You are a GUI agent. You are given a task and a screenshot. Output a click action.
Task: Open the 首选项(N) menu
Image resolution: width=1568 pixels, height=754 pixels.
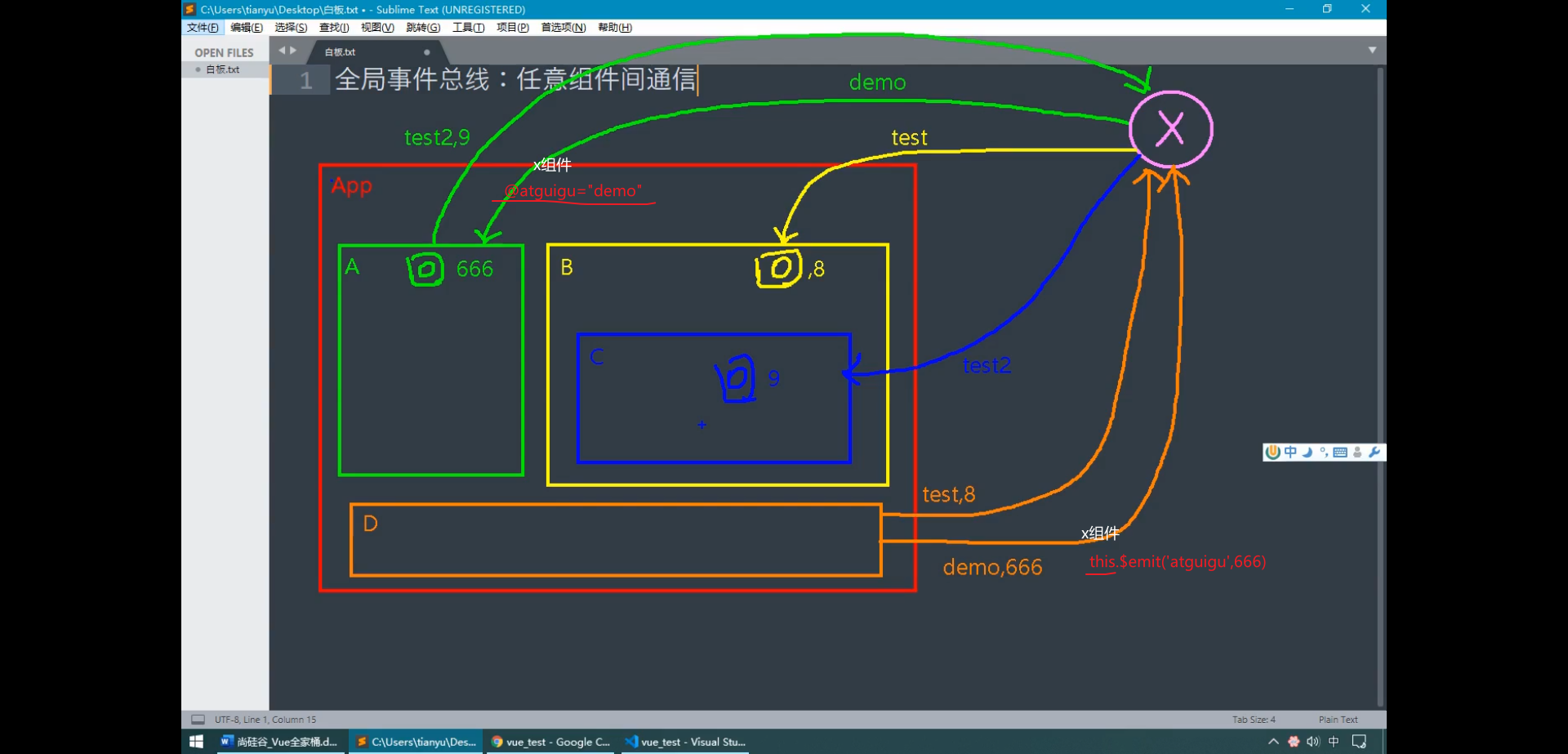(563, 28)
